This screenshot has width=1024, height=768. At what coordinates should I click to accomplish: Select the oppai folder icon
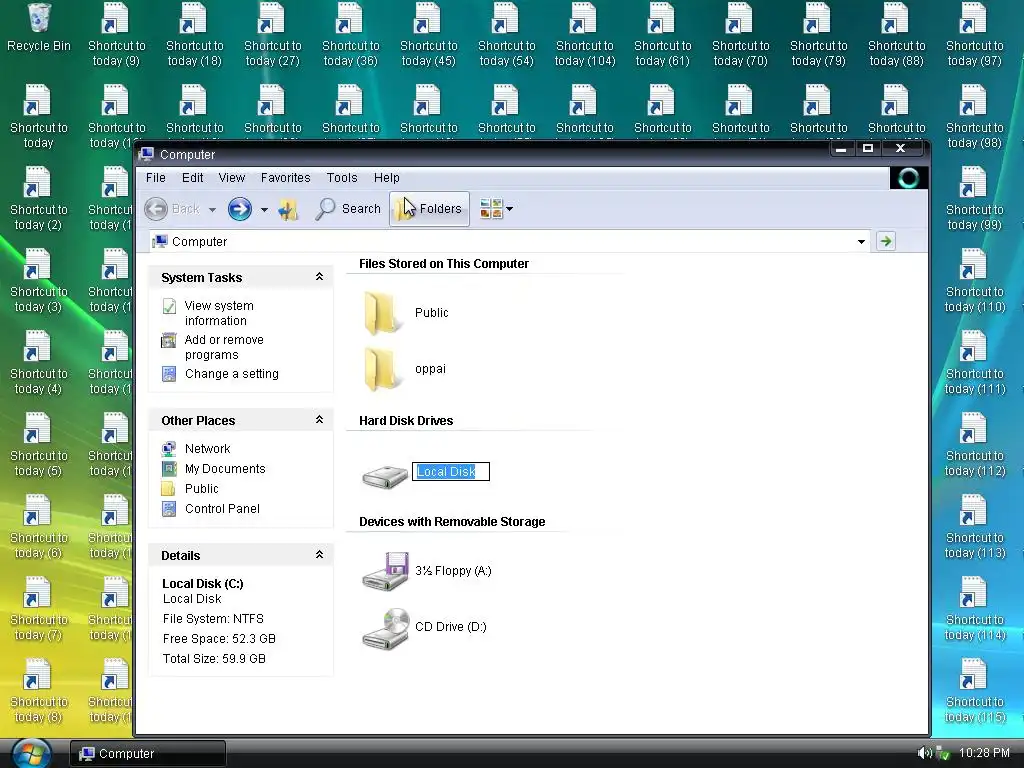381,370
